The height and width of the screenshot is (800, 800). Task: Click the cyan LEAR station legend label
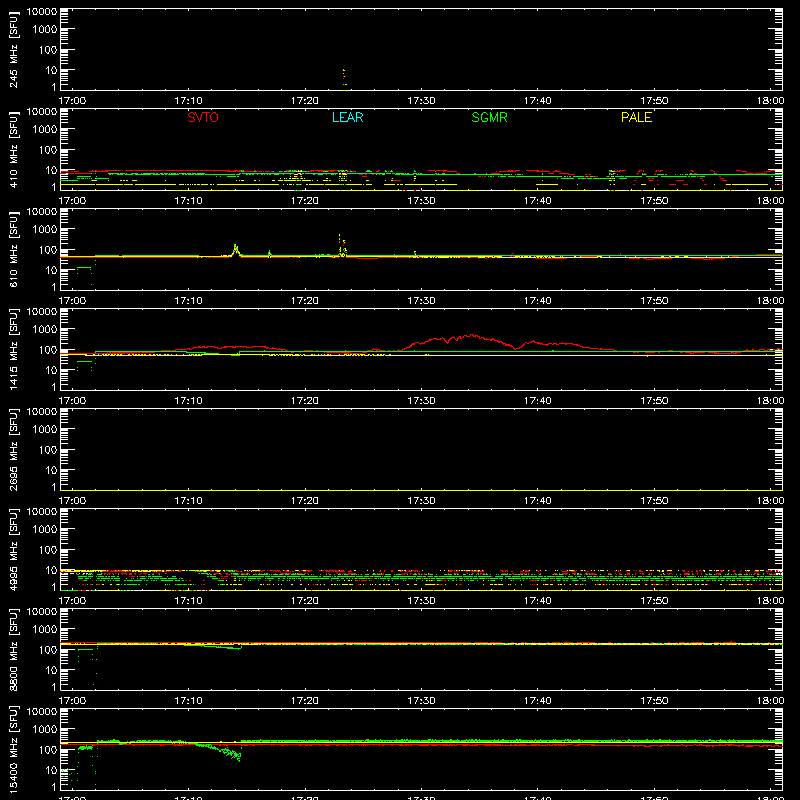[347, 117]
